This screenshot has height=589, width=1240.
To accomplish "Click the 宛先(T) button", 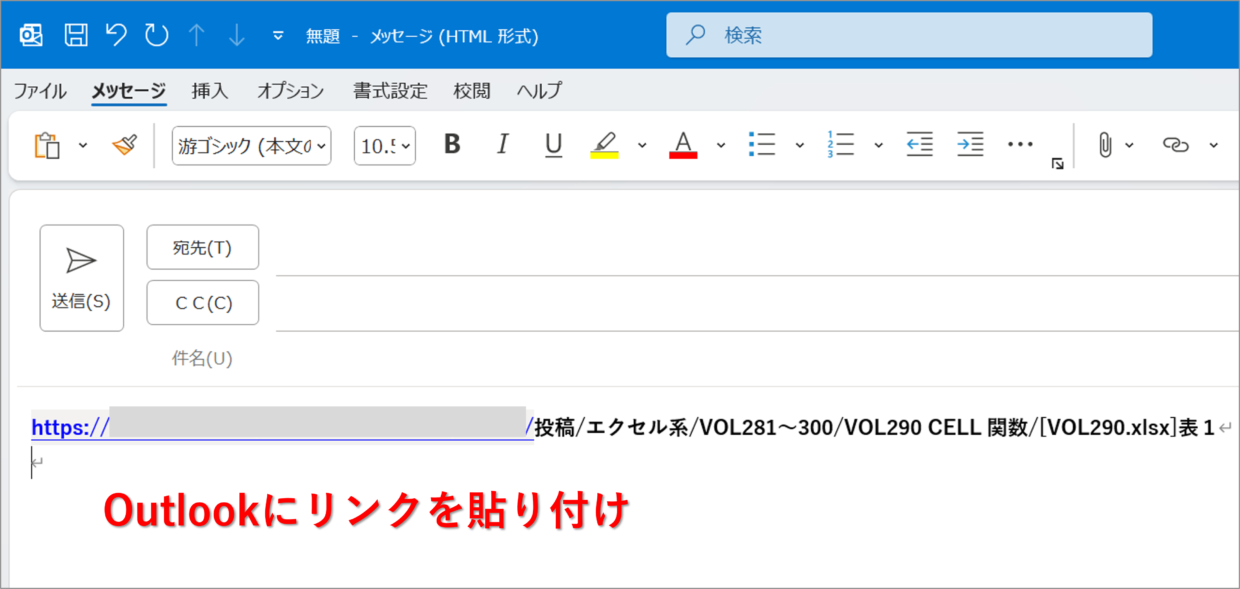I will (203, 248).
